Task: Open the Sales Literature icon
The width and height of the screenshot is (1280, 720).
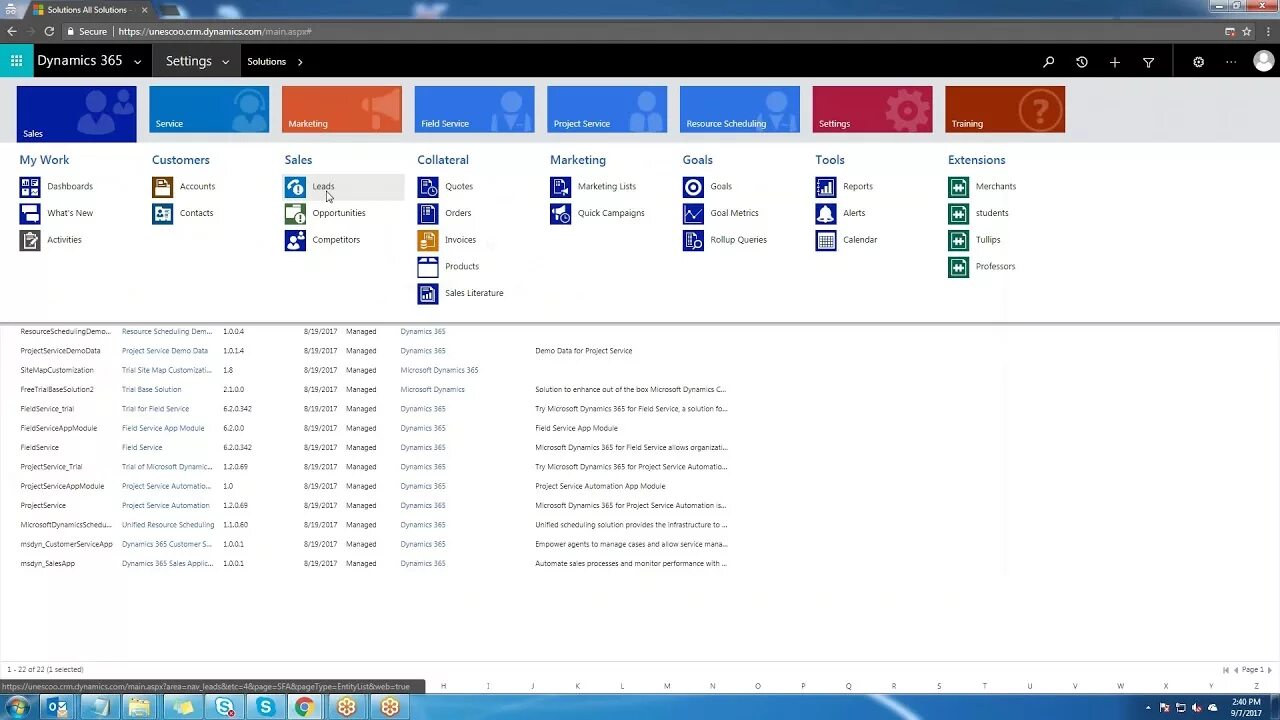Action: click(428, 293)
